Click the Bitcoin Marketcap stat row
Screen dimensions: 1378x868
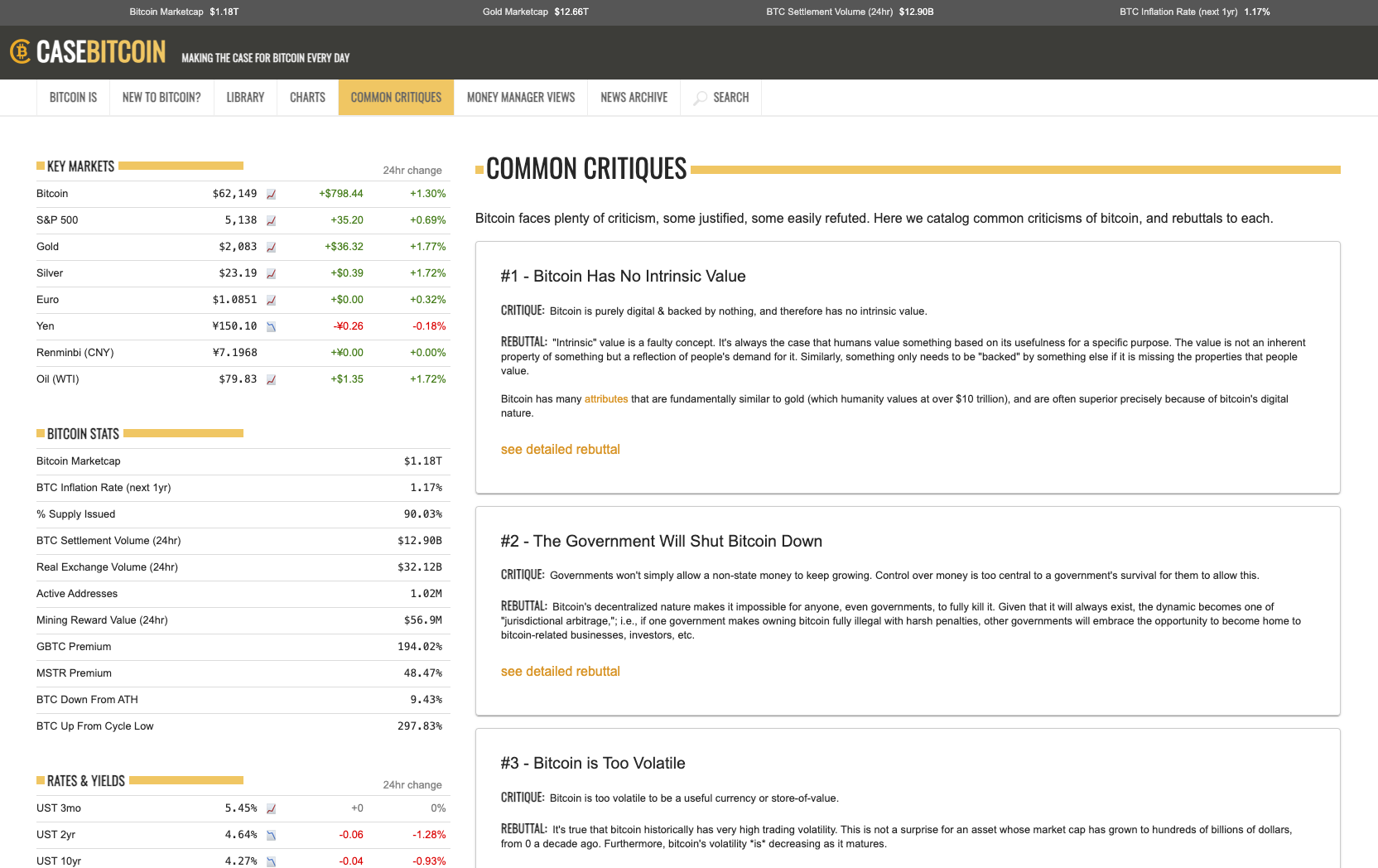point(243,461)
